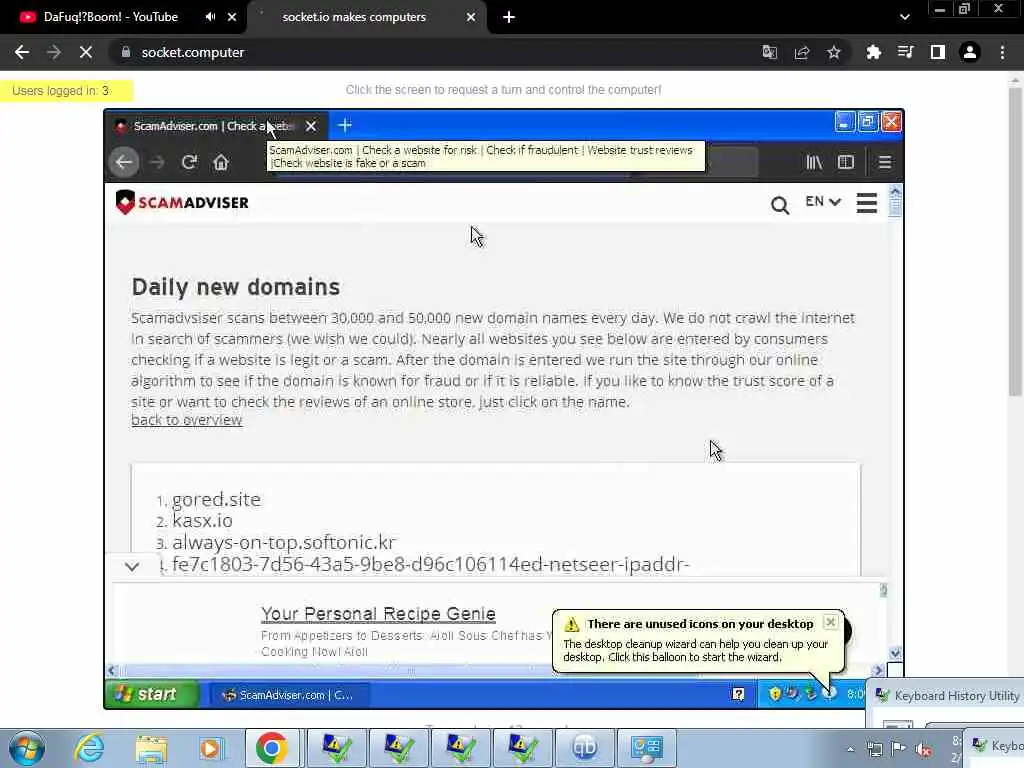Viewport: 1024px width, 768px height.
Task: Open Windows Media Player taskbar icon
Action: pos(210,748)
